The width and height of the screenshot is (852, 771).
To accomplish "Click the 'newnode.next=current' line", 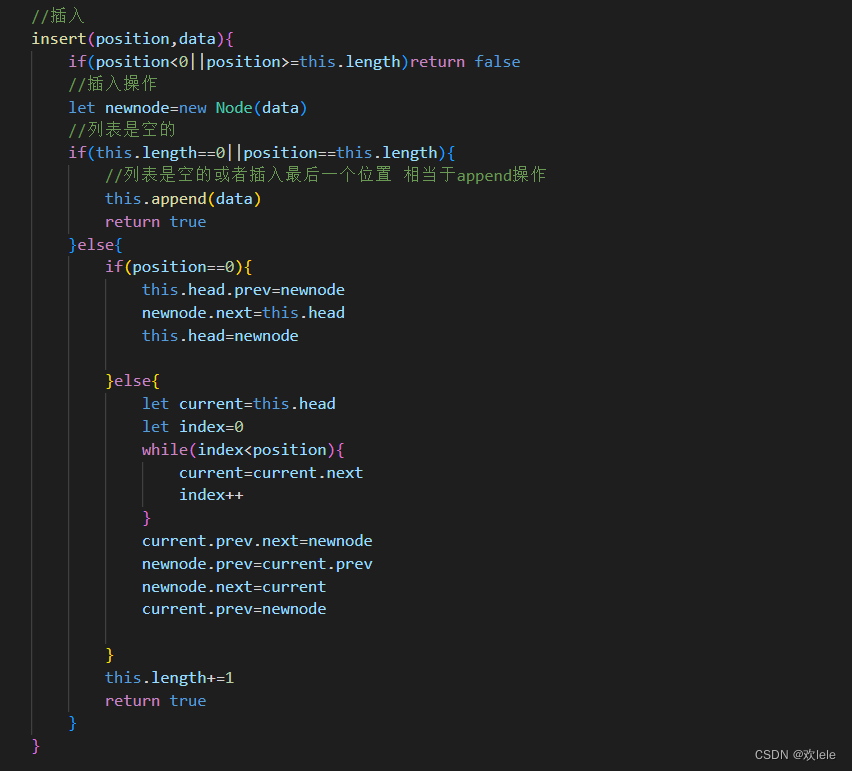I will click(234, 587).
